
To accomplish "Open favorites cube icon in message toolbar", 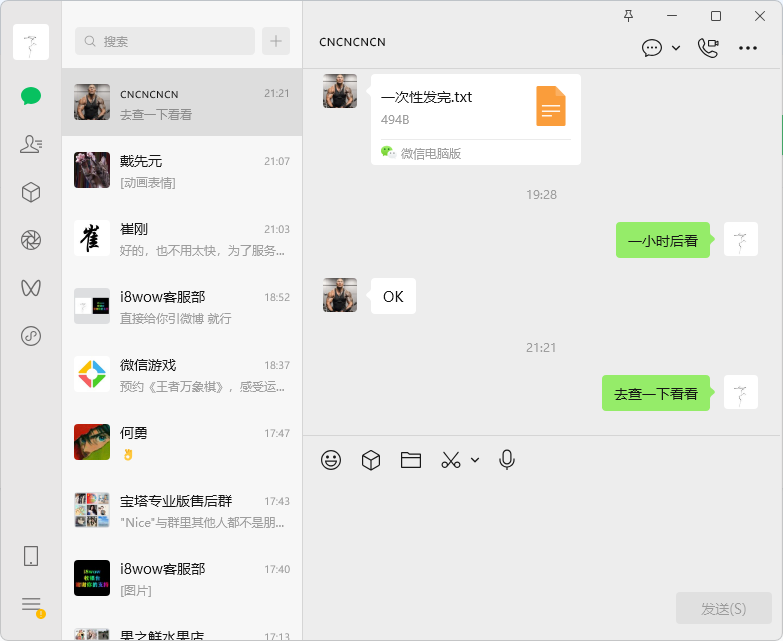I will pos(371,460).
